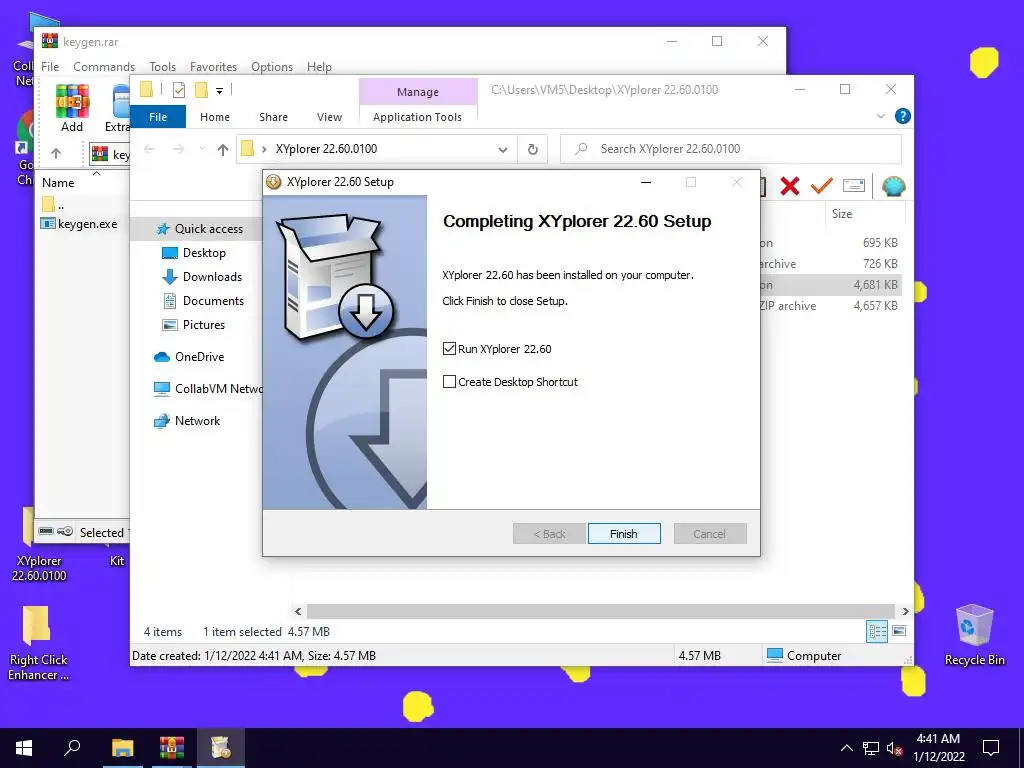Viewport: 1024px width, 768px height.
Task: Open Right Click Enhancer desktop folder
Action: click(x=38, y=643)
